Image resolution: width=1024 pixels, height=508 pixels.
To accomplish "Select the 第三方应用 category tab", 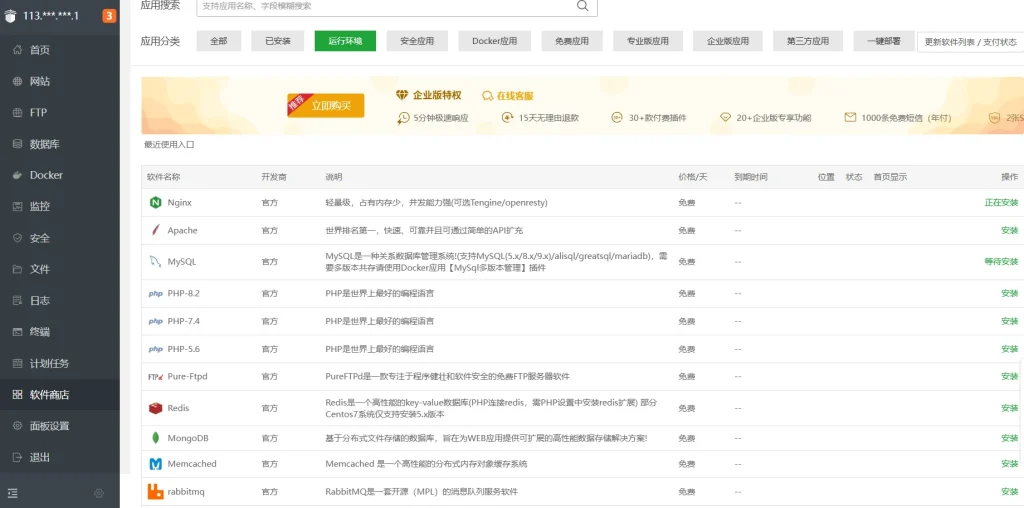I will point(808,40).
